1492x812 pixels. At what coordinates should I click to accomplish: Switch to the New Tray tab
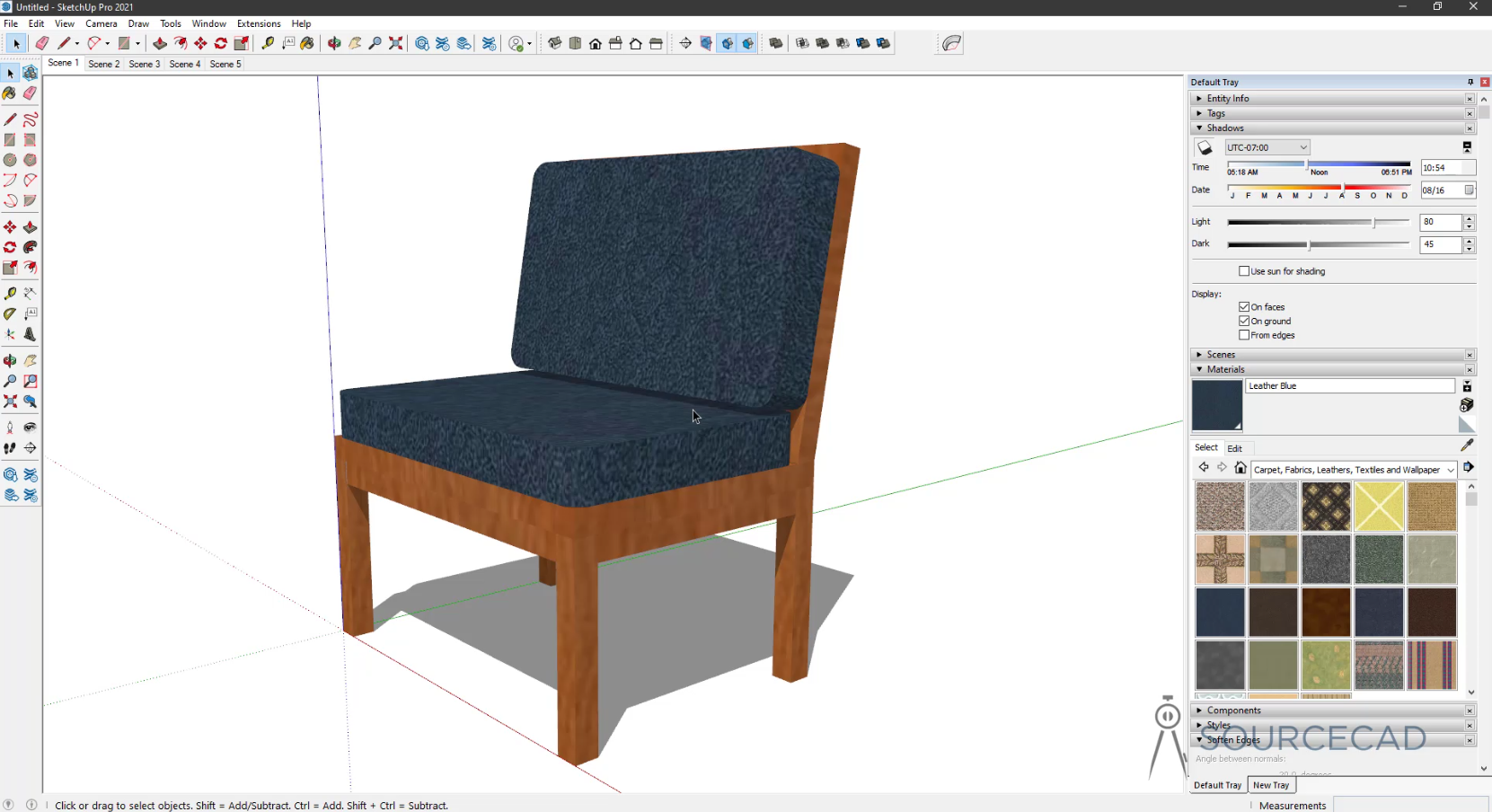click(x=1270, y=785)
